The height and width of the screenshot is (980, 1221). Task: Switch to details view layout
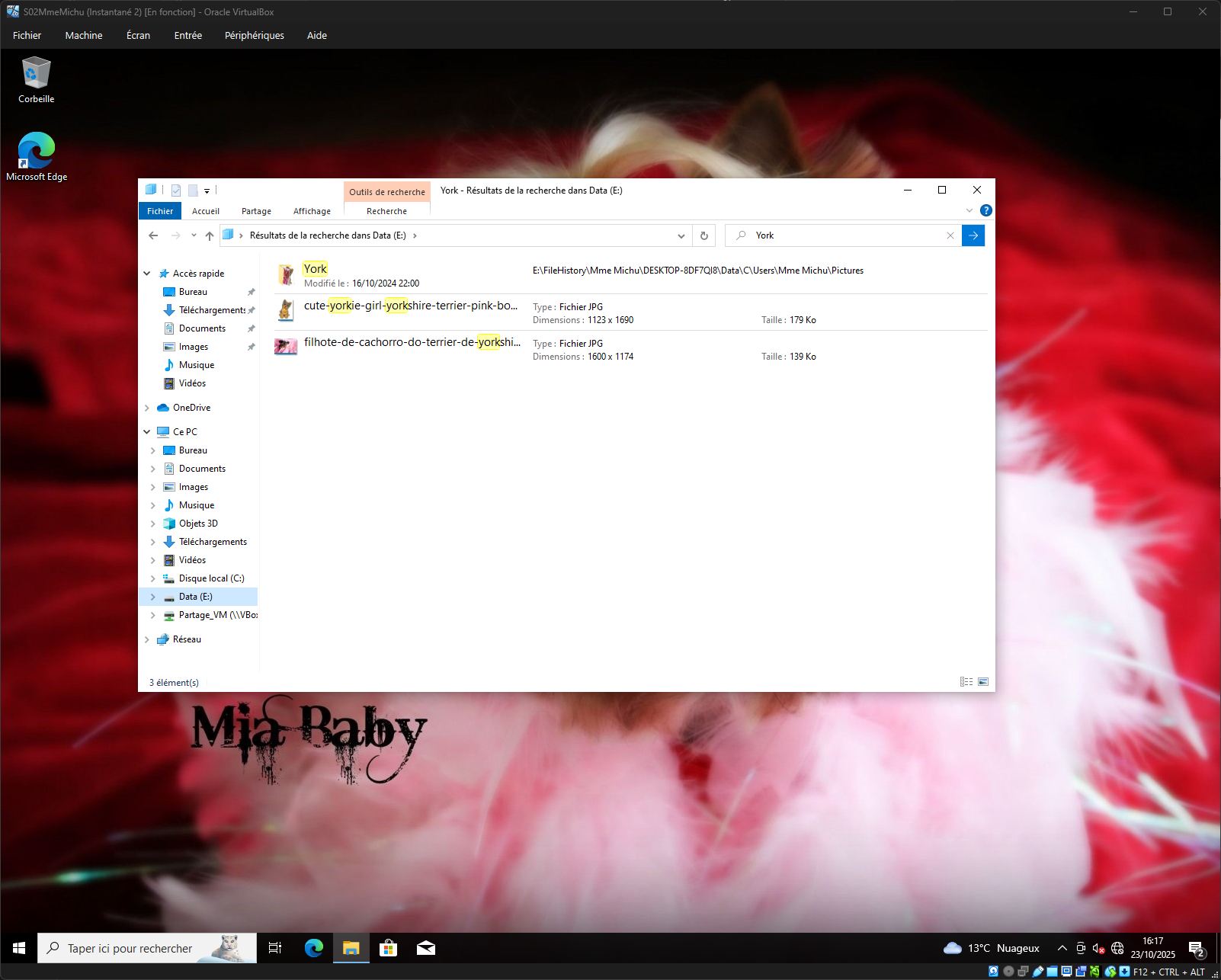(x=966, y=682)
